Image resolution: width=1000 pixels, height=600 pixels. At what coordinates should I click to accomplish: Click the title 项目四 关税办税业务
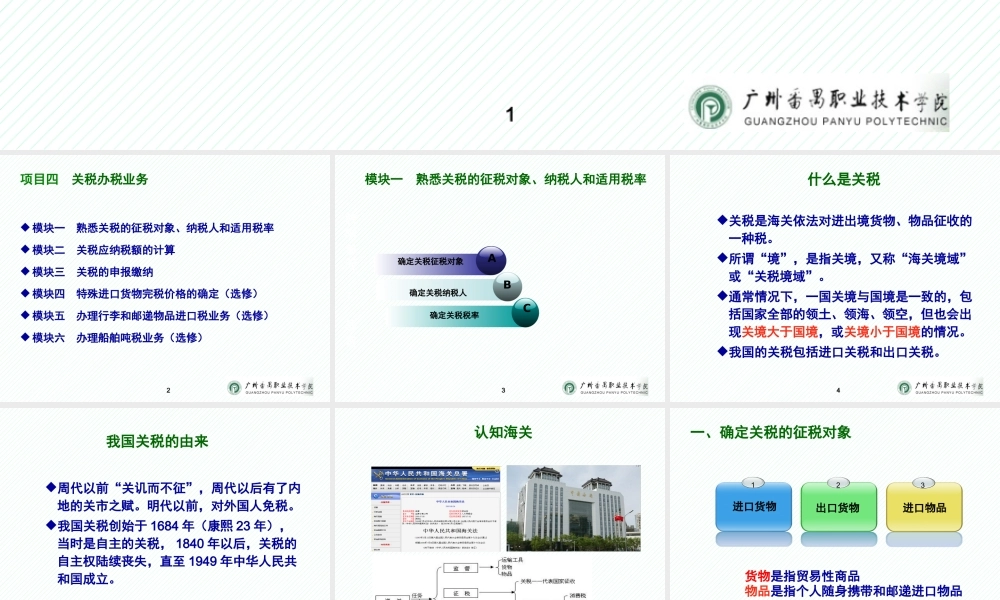(x=84, y=180)
